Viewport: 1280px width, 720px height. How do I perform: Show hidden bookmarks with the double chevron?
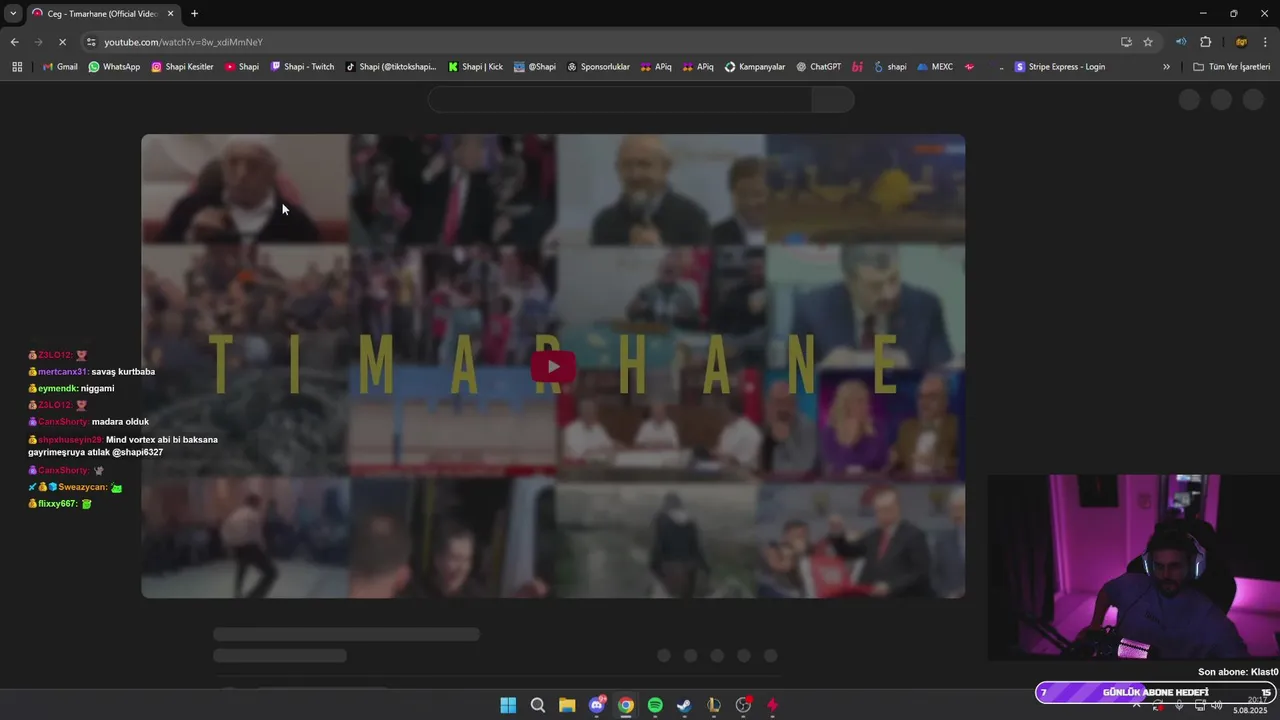pyautogui.click(x=1166, y=67)
